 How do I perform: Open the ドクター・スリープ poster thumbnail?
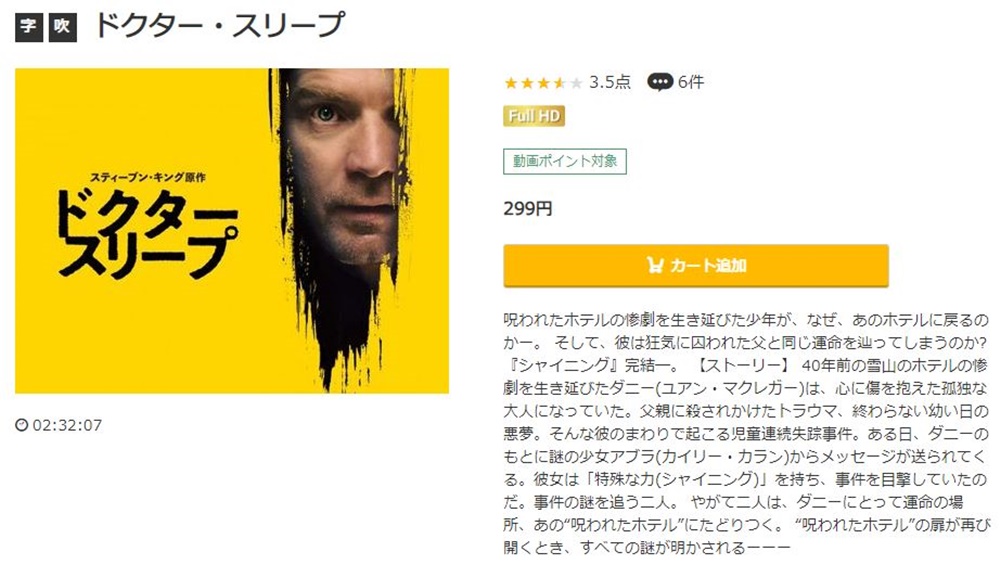point(232,231)
